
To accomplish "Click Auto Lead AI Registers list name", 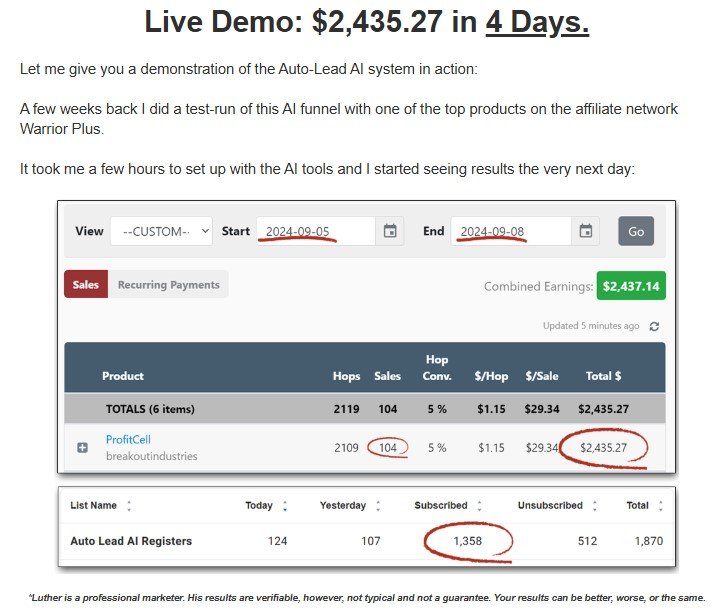I will click(x=131, y=541).
